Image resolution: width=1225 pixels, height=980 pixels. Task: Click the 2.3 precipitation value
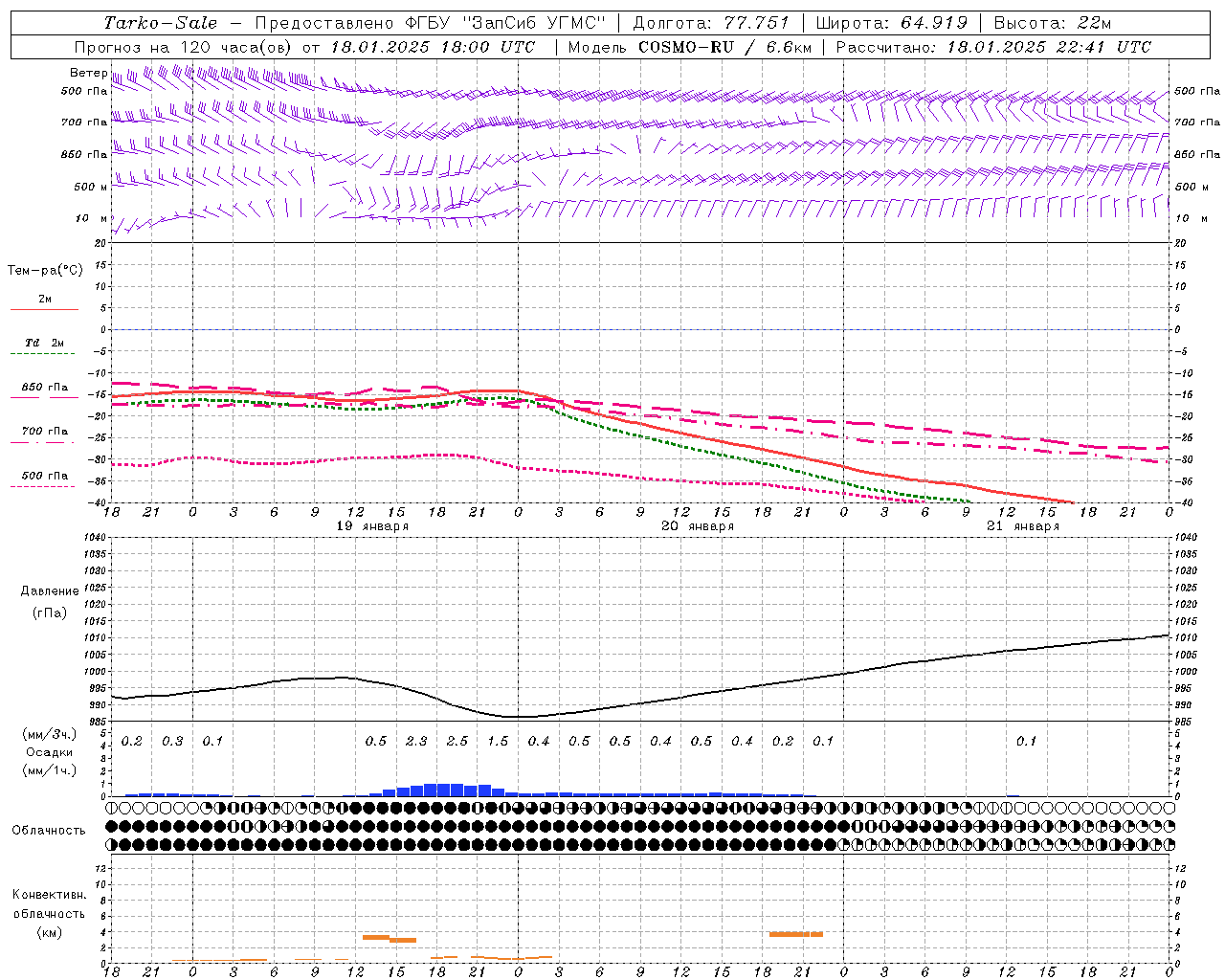click(416, 742)
